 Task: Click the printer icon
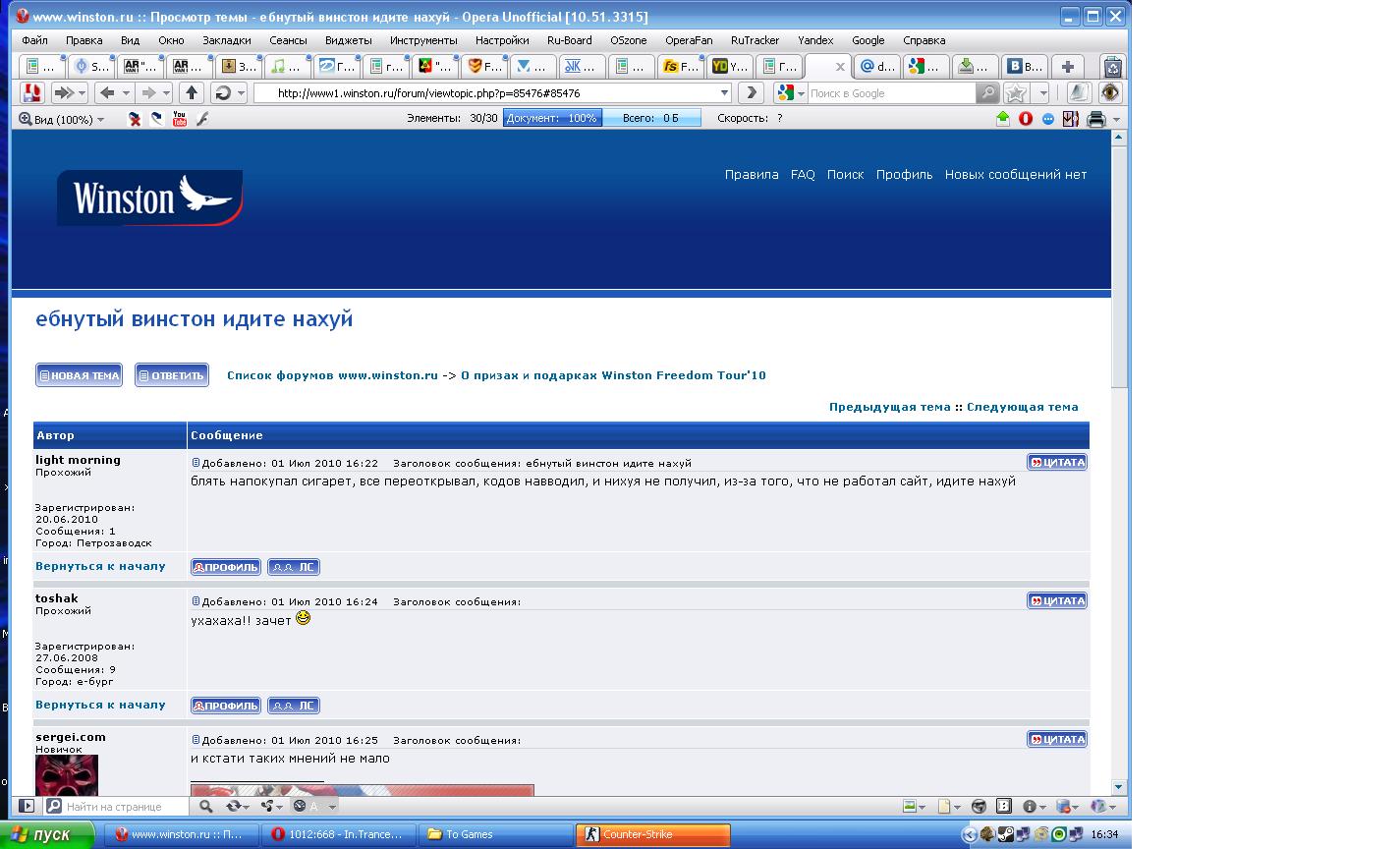pyautogui.click(x=1095, y=119)
